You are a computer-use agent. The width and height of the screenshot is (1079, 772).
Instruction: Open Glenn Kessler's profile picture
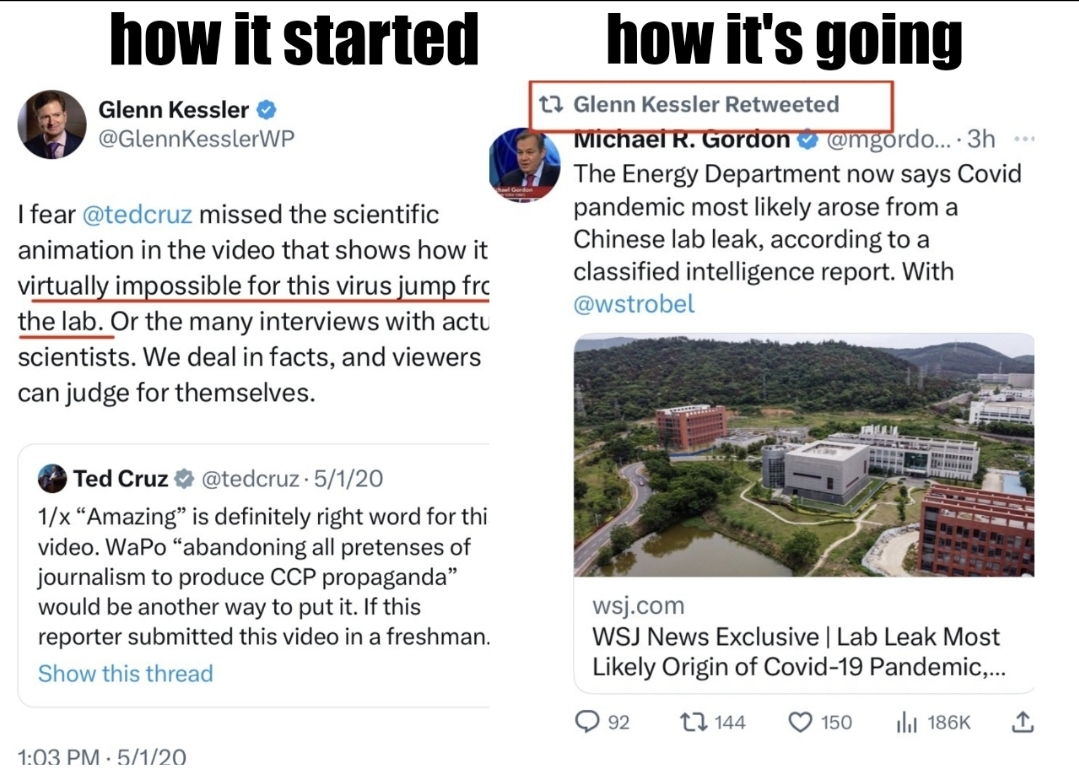[51, 124]
